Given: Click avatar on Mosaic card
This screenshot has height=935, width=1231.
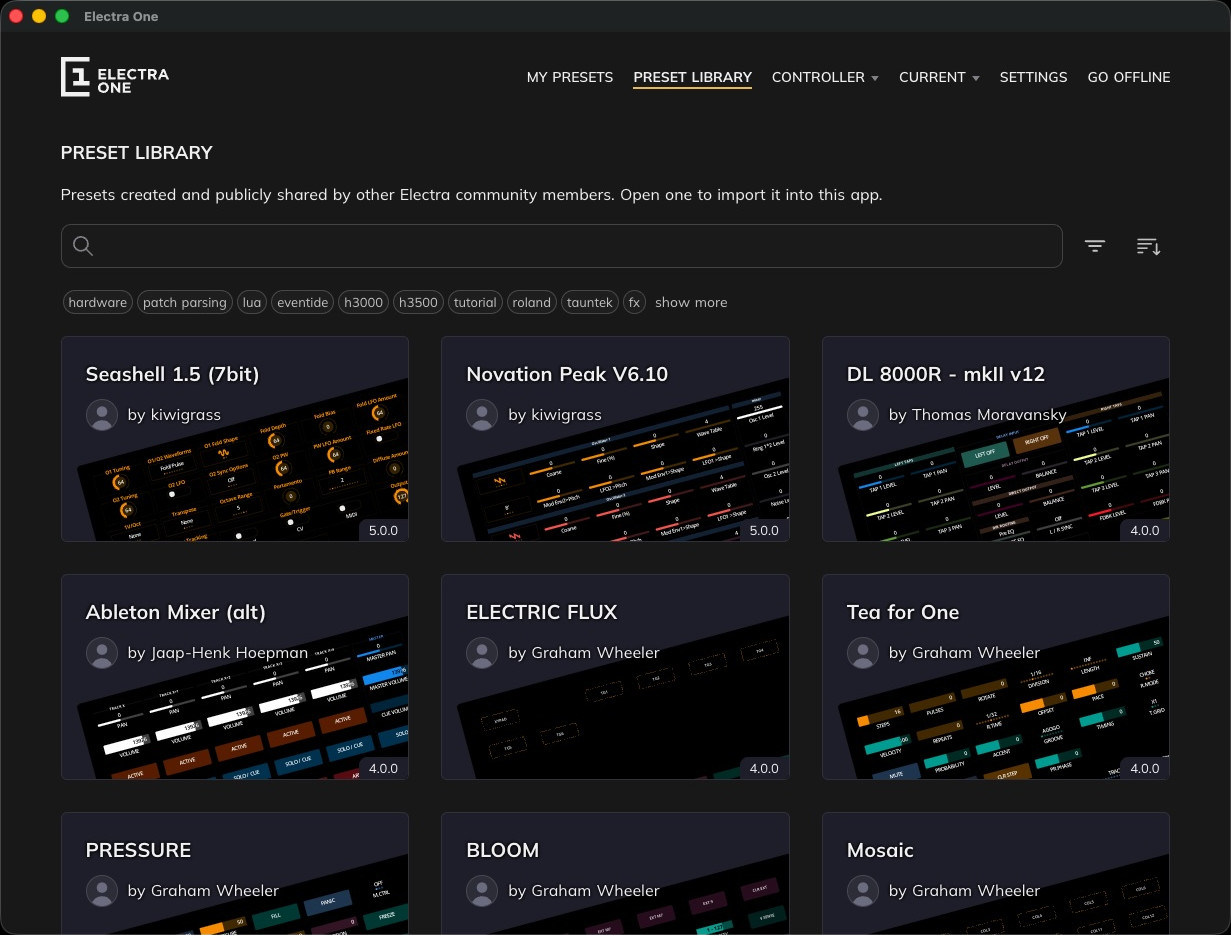Looking at the screenshot, I should point(863,891).
